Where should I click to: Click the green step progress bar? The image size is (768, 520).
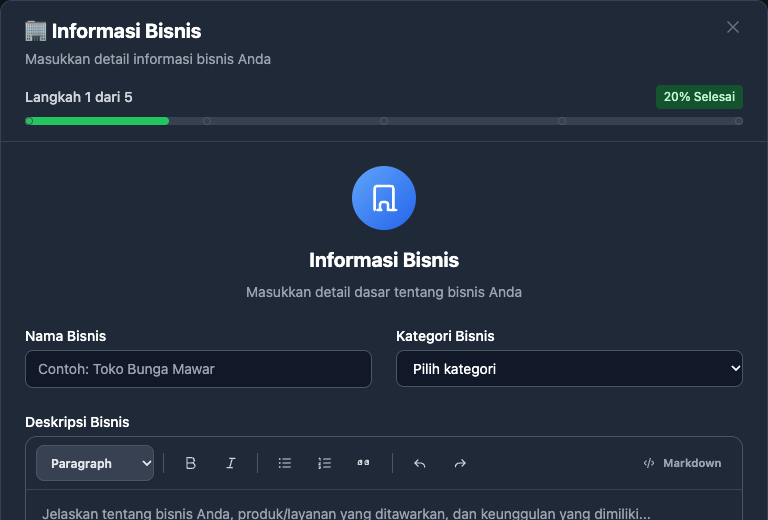(97, 121)
